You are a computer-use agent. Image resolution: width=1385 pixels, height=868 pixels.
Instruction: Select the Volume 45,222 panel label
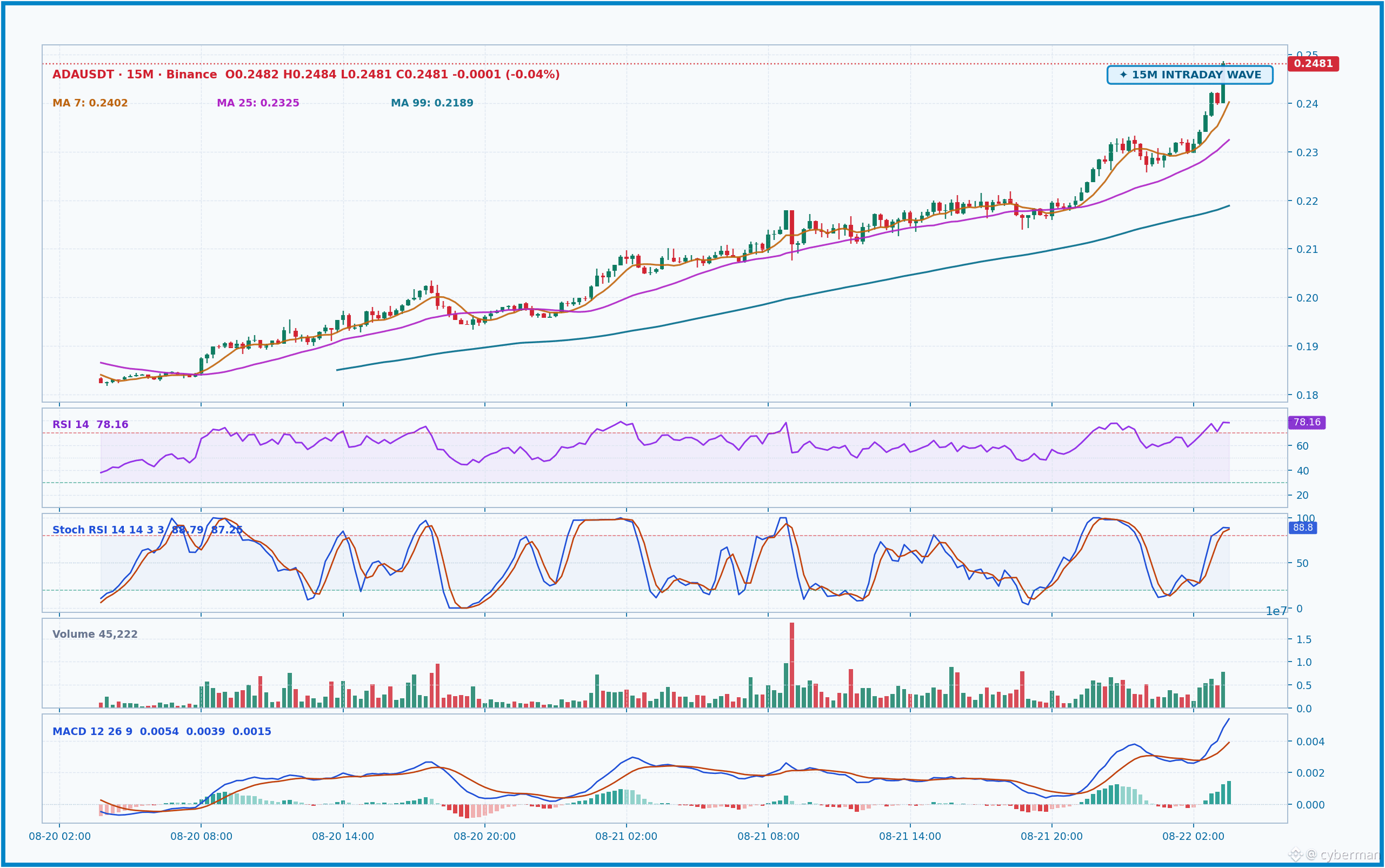[x=95, y=635]
